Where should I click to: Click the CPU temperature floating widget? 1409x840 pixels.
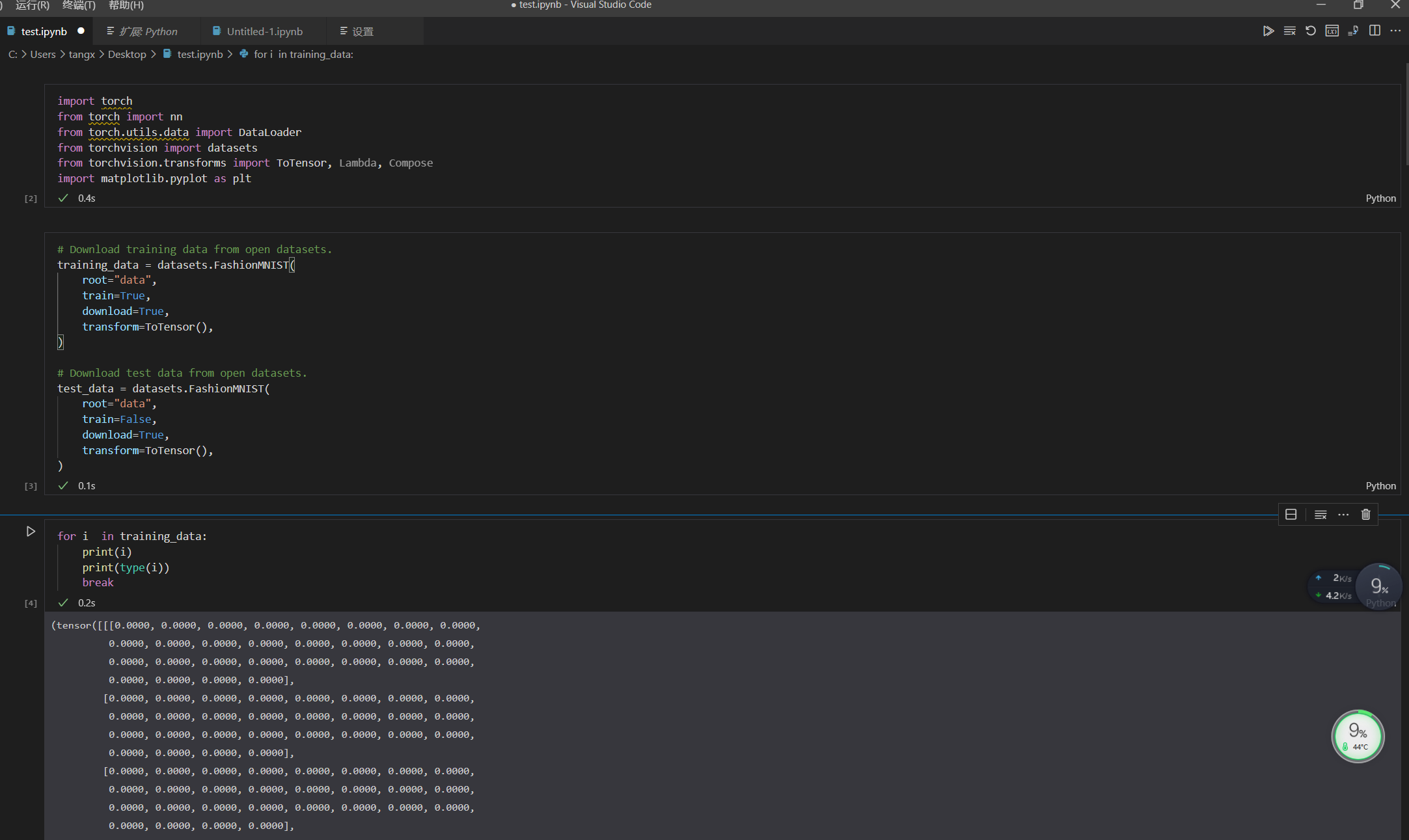[x=1358, y=737]
